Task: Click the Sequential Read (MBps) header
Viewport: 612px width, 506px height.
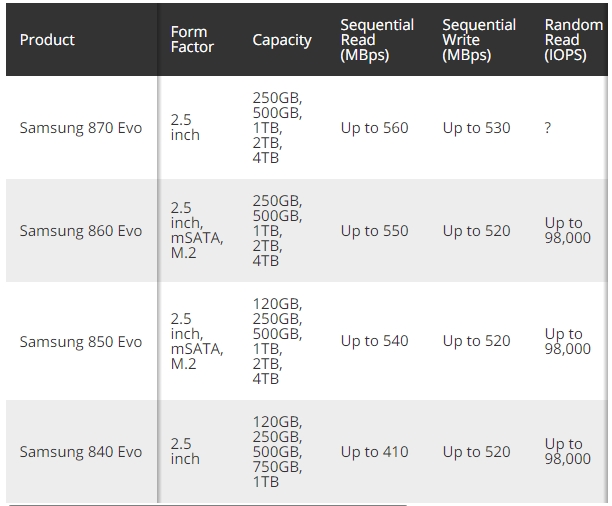Action: [x=378, y=40]
